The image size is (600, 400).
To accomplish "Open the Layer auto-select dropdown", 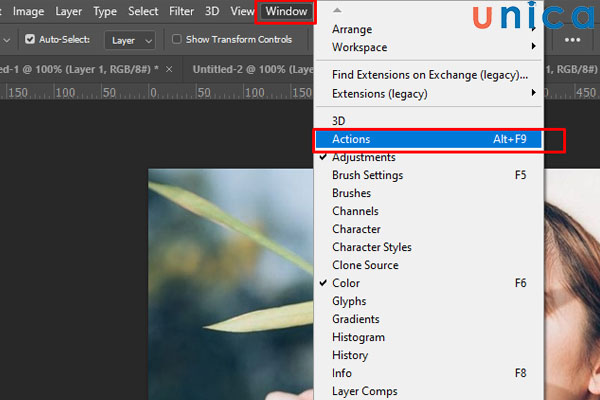I will 130,40.
